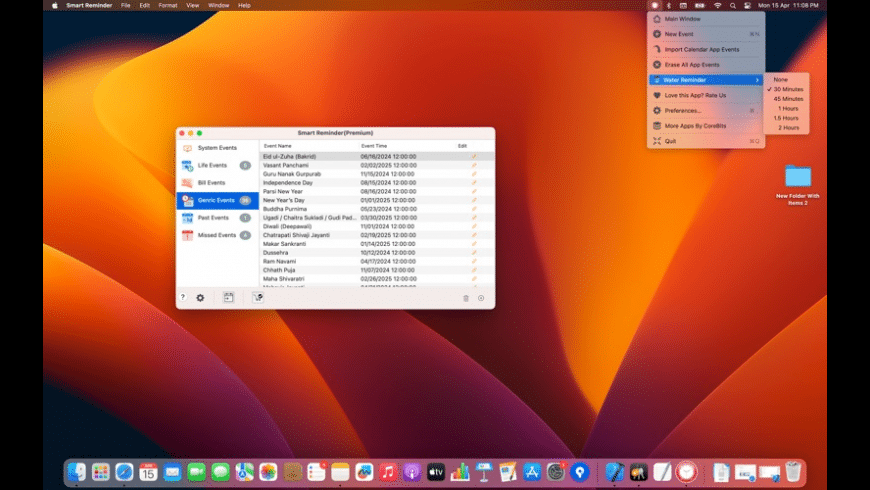Edit pencil for Makar Sankranti
Image resolution: width=870 pixels, height=490 pixels.
[474, 244]
